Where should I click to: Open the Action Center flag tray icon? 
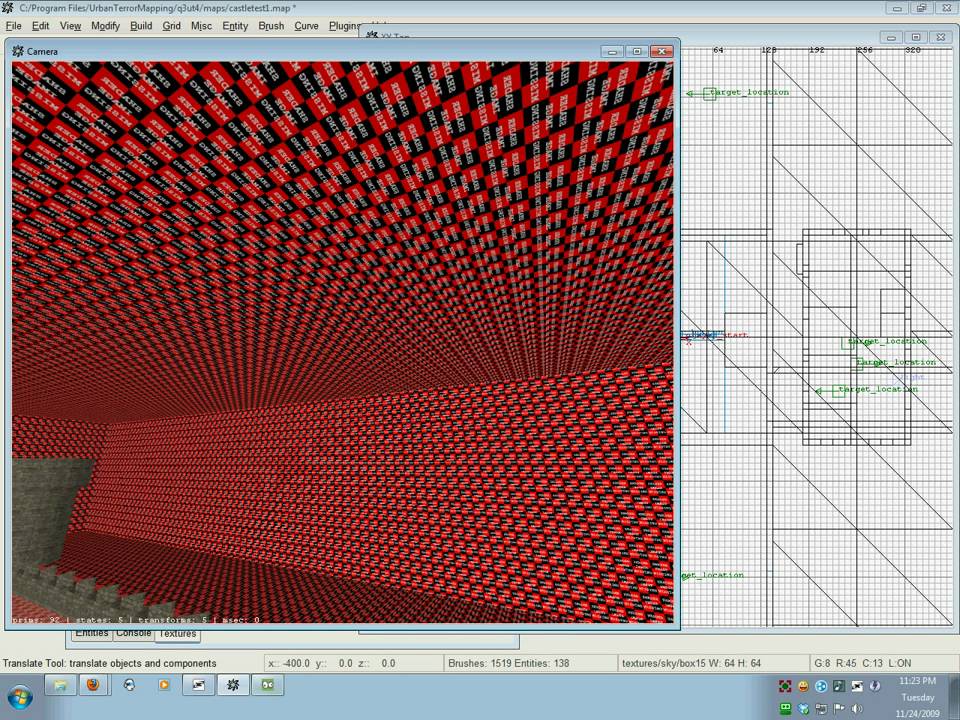[839, 709]
